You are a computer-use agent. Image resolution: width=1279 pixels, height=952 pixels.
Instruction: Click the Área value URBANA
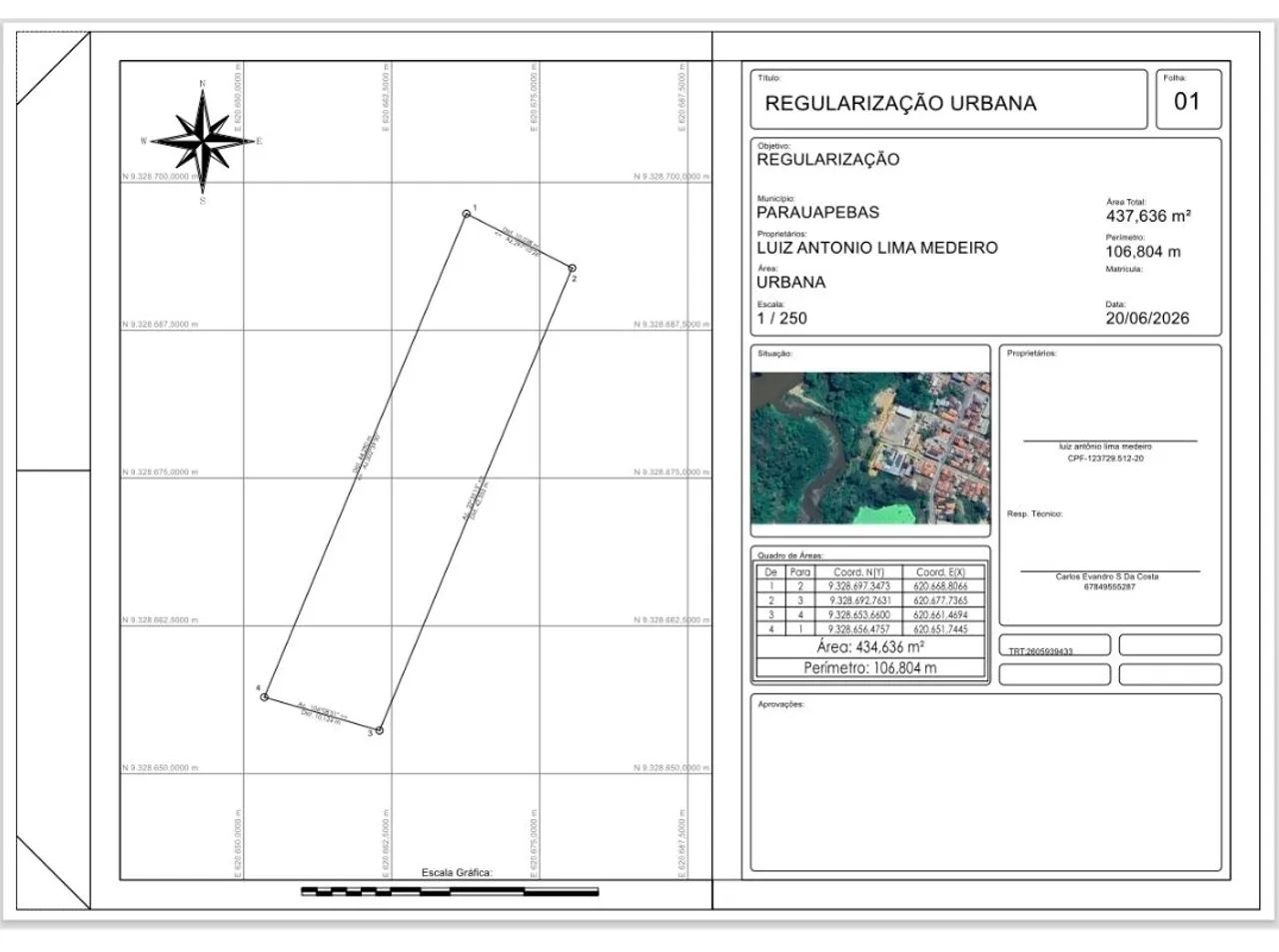(x=790, y=282)
